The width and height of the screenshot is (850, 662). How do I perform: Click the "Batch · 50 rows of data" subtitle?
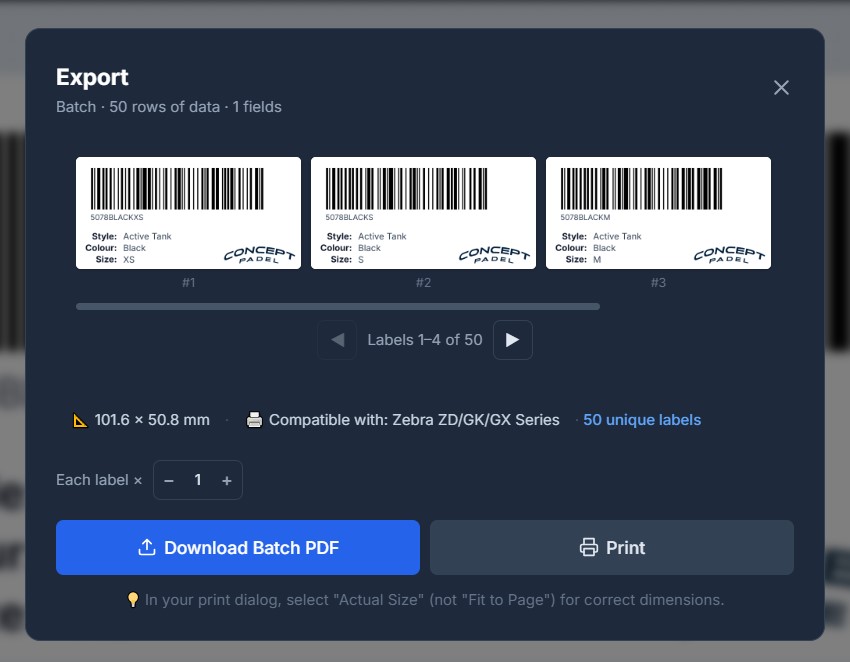pyautogui.click(x=169, y=107)
